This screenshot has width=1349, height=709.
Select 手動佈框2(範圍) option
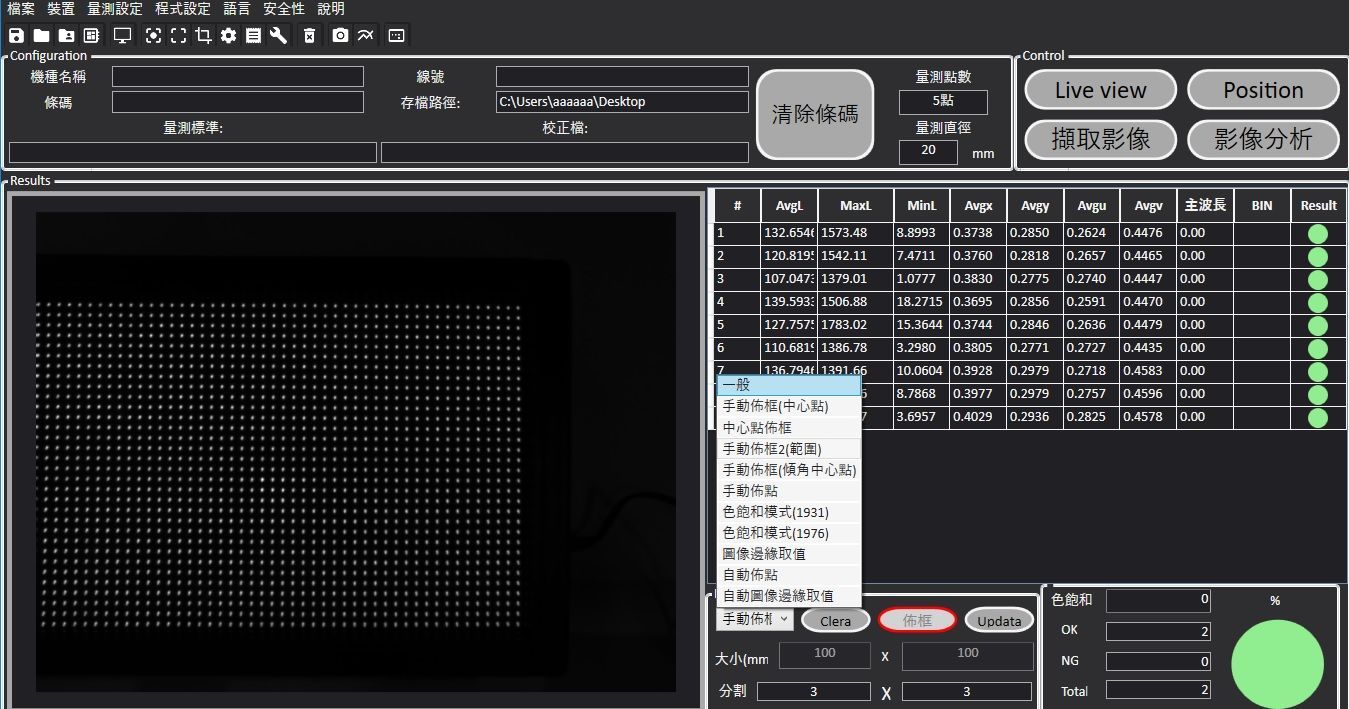(788, 449)
